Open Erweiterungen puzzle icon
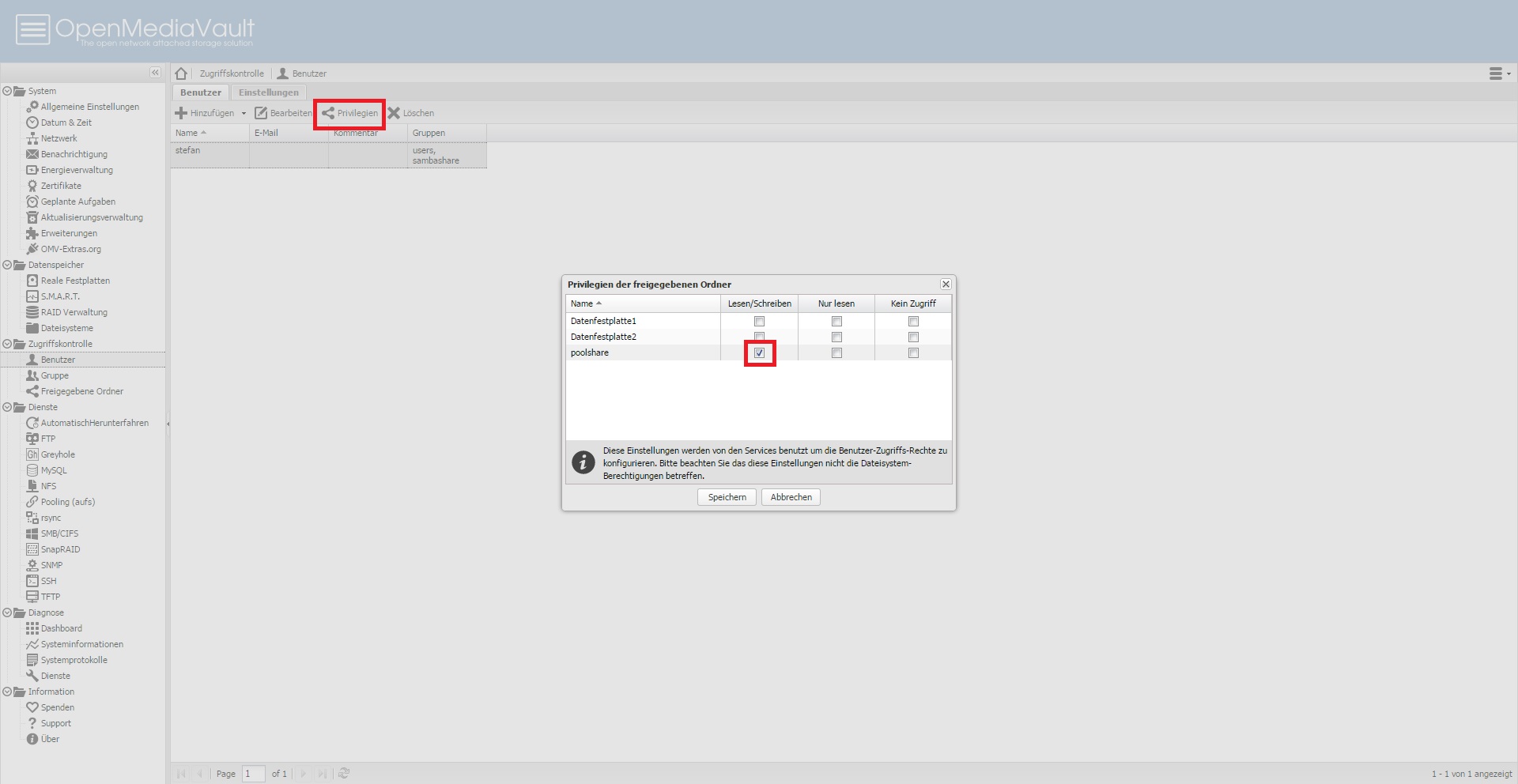 [32, 233]
